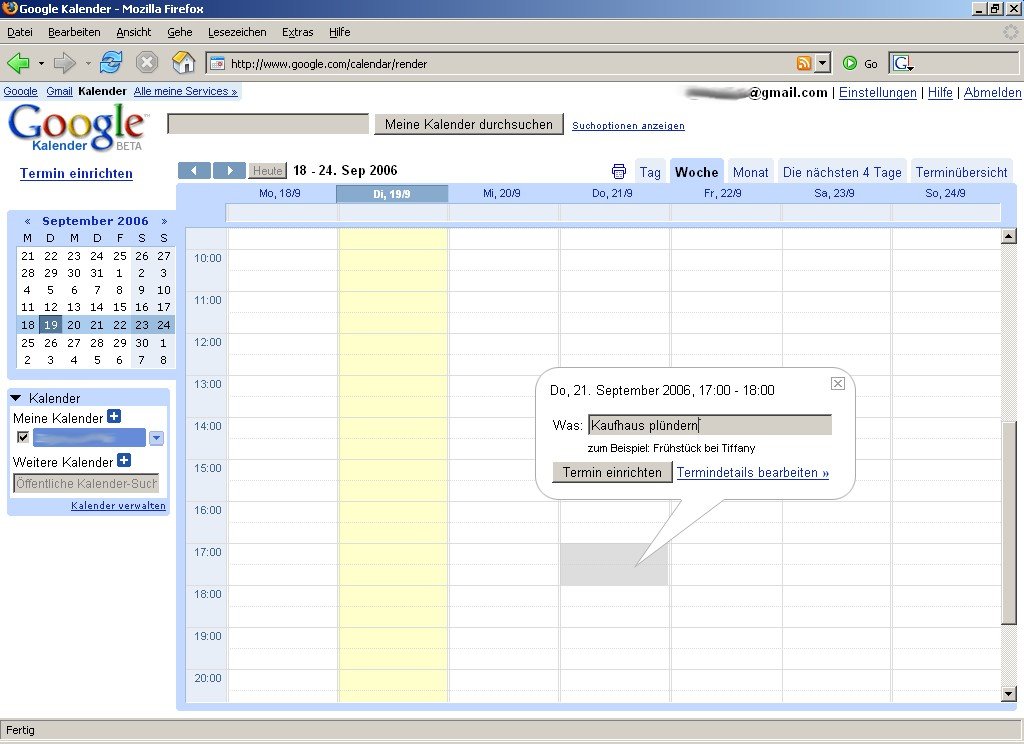Image resolution: width=1024 pixels, height=744 pixels.
Task: Click the grey Forward arrow button
Action: (x=64, y=63)
